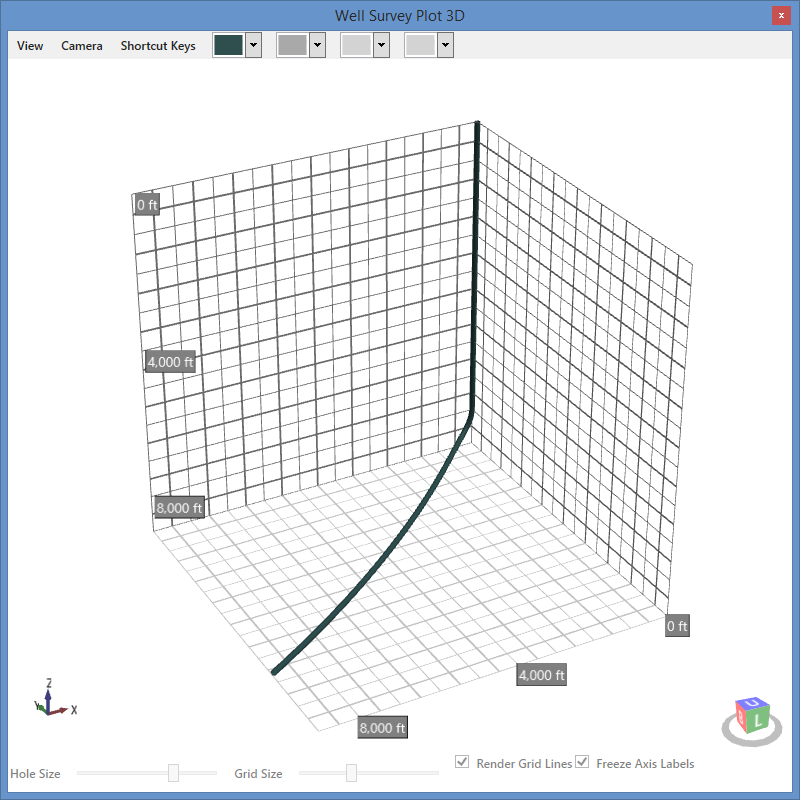This screenshot has width=800, height=800.
Task: Open dropdown arrow beside dark teal swatch
Action: click(254, 45)
